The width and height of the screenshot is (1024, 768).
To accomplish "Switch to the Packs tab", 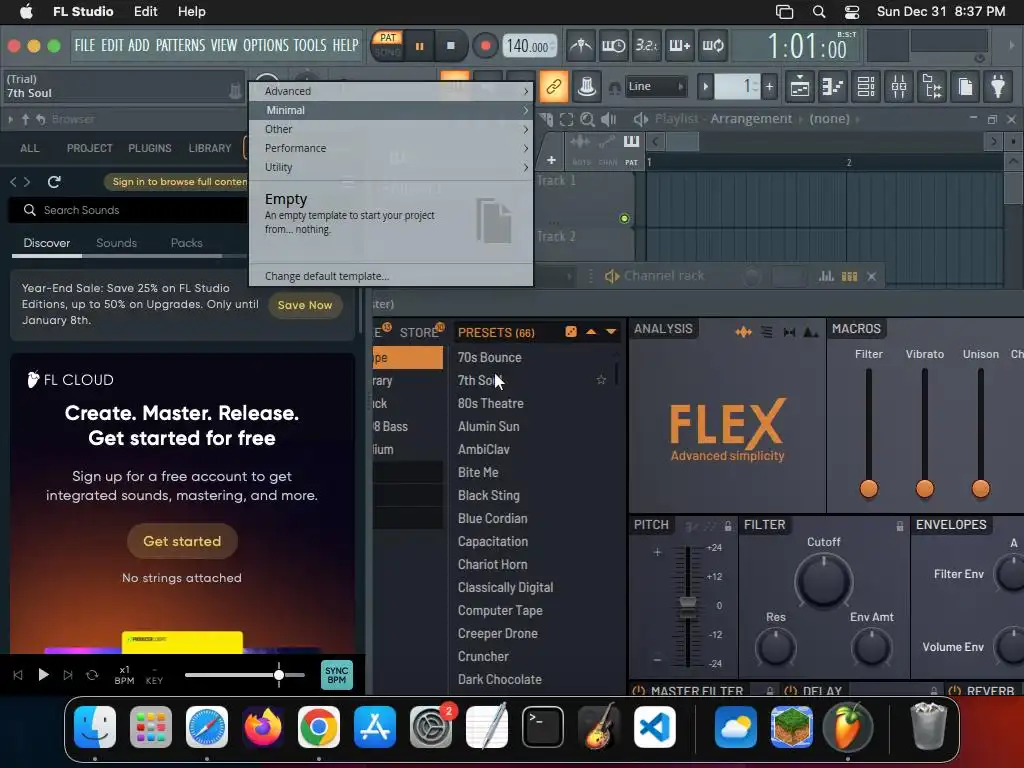I will [x=186, y=243].
